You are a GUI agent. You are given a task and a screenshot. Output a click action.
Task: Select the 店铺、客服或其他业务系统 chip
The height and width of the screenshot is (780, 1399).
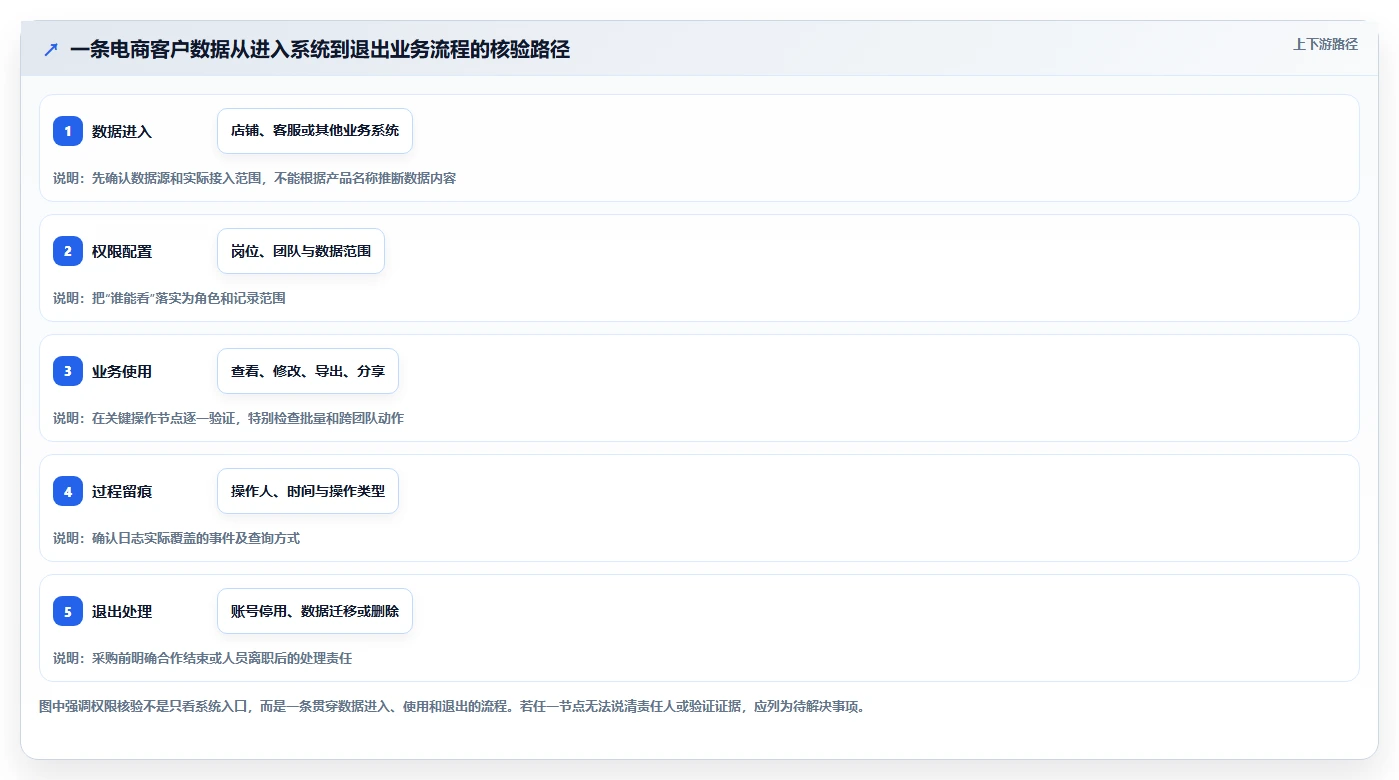pos(315,131)
